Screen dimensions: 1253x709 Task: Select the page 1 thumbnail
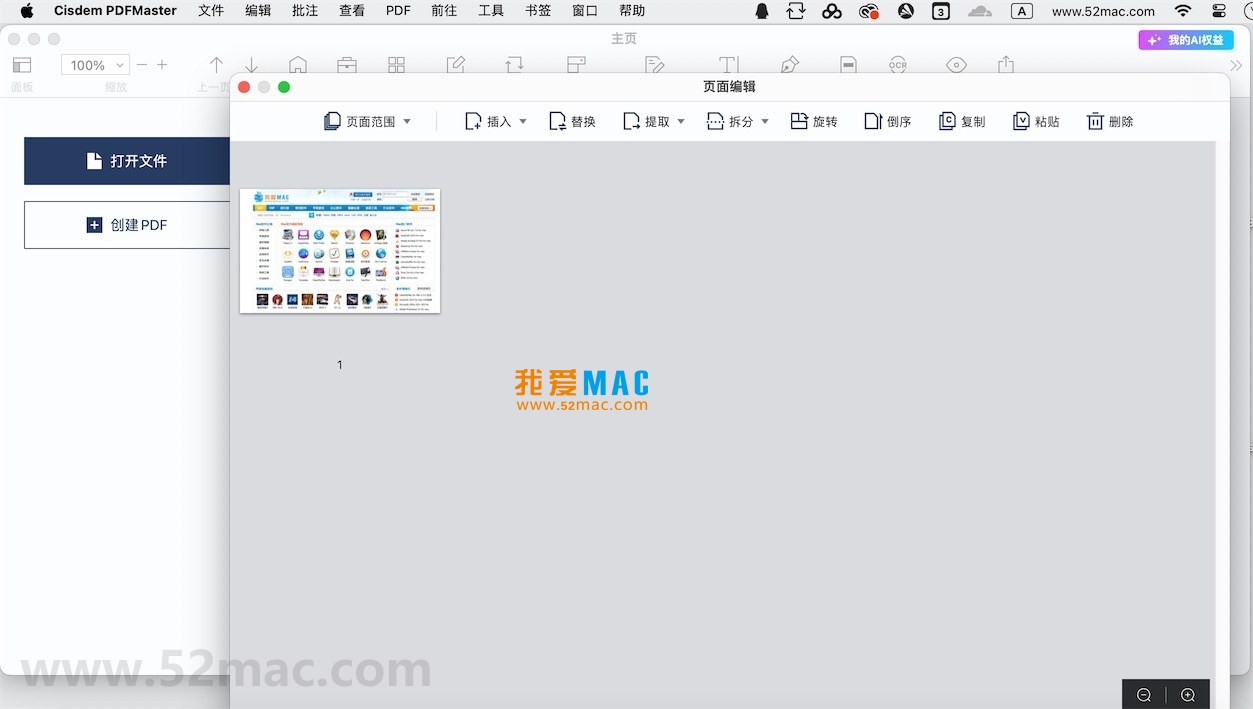[340, 251]
